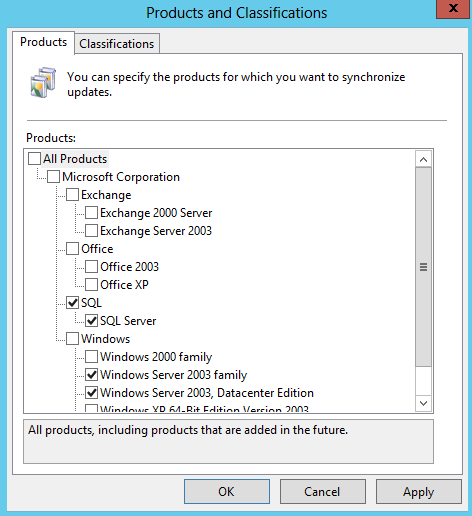Screen dimensions: 472x516
Task: Uncheck the SQL Server checkbox
Action: coord(91,321)
